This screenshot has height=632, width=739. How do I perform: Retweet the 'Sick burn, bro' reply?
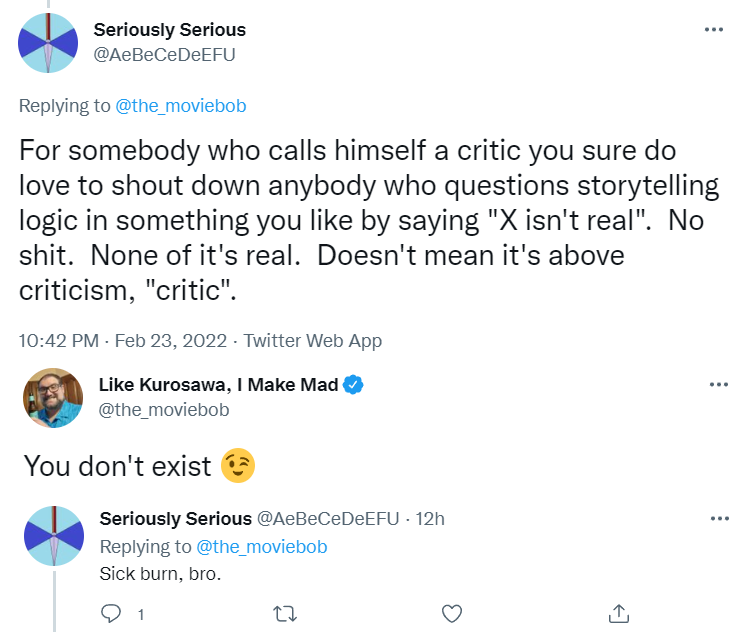coord(285,614)
